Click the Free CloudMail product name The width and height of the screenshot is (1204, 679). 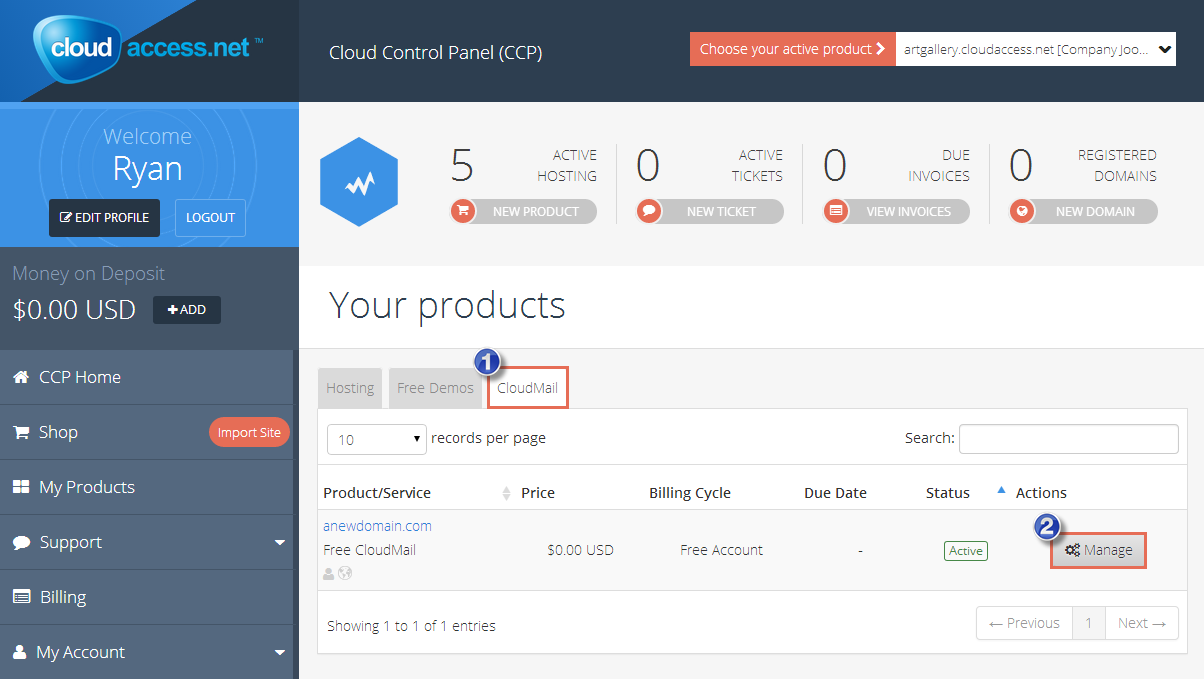[x=369, y=550]
